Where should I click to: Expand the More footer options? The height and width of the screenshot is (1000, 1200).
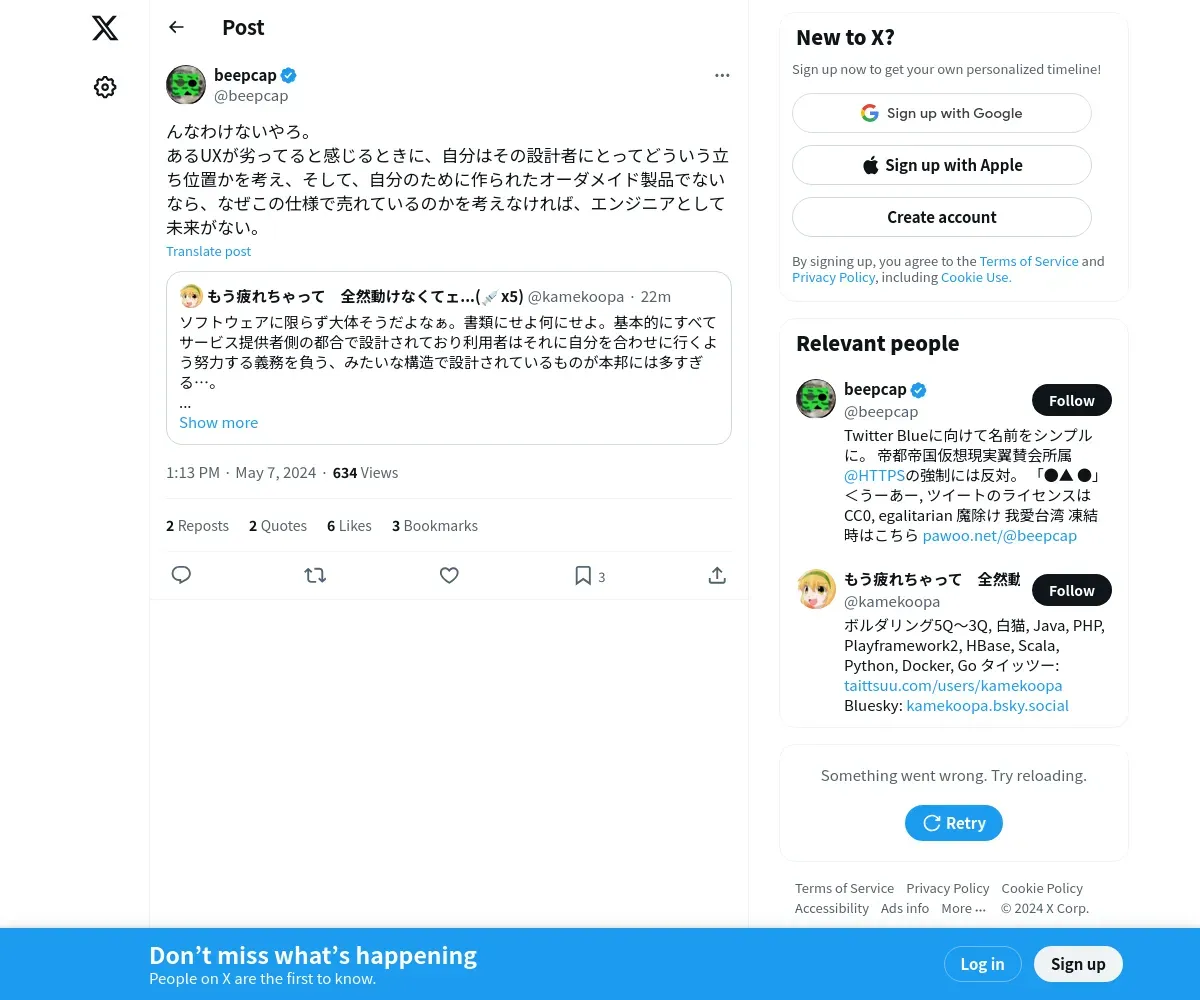point(963,908)
